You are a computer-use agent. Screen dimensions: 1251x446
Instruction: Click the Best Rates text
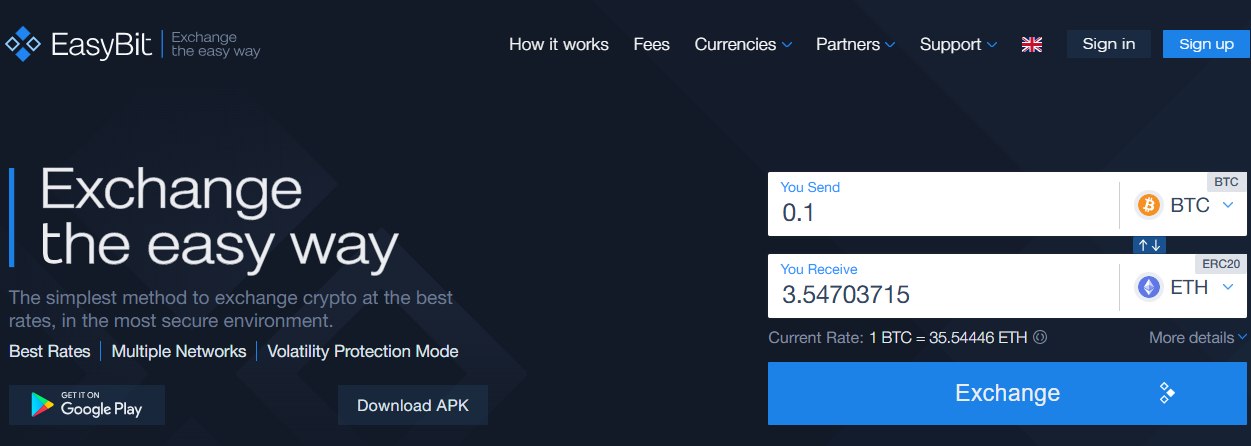click(50, 351)
